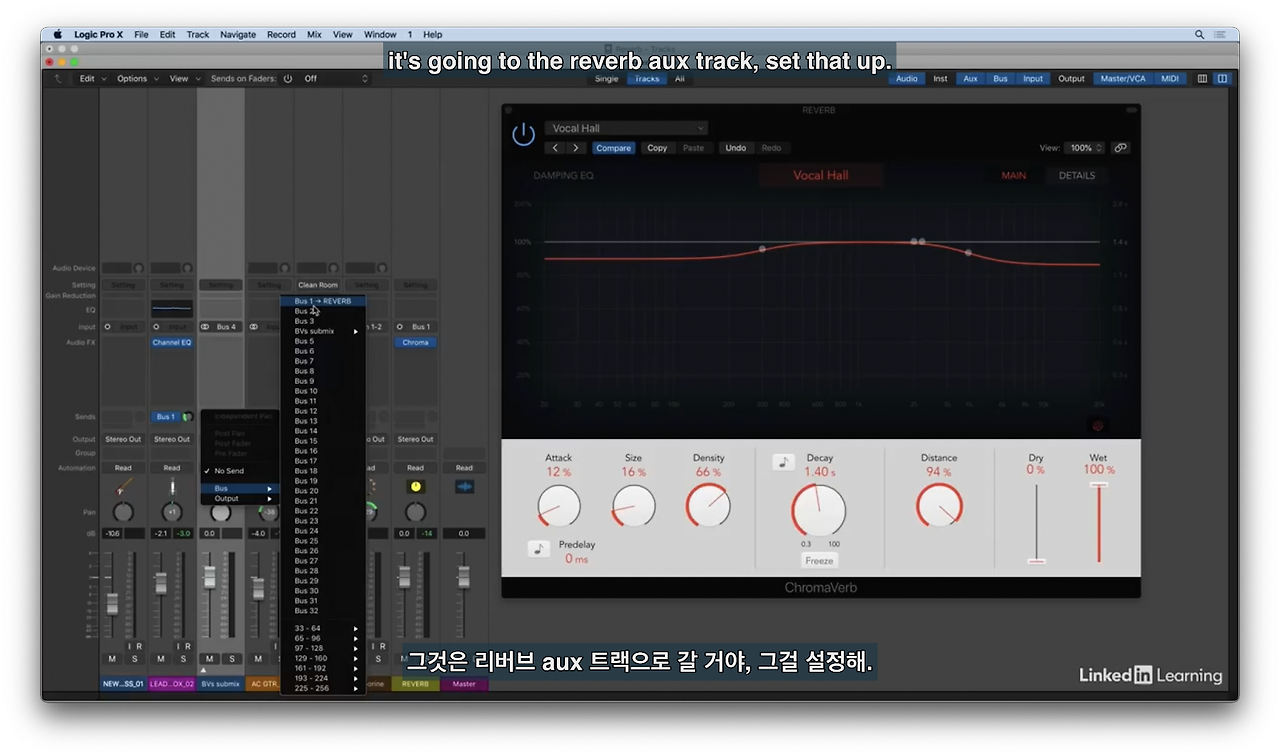The width and height of the screenshot is (1280, 756).
Task: Select Bus 5 from the bus list
Action: (323, 341)
